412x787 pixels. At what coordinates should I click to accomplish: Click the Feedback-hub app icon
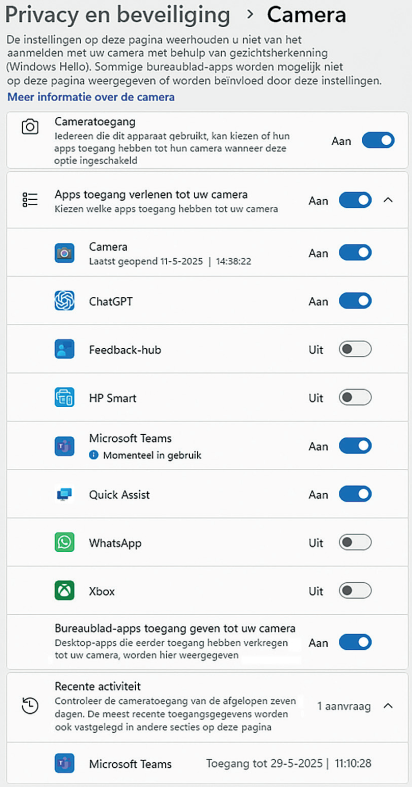(x=64, y=349)
